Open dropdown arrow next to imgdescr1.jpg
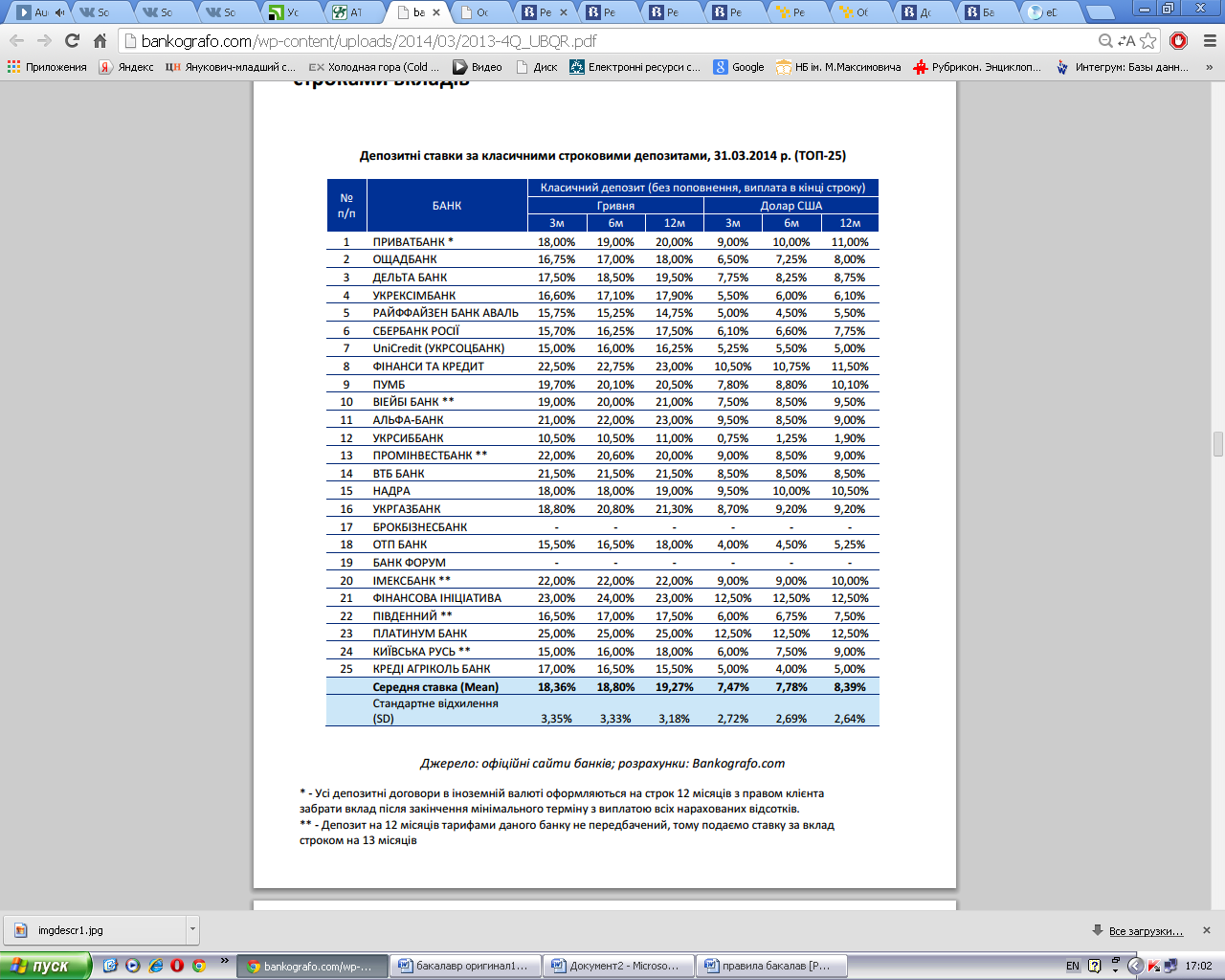The image size is (1225, 980). pos(192,929)
